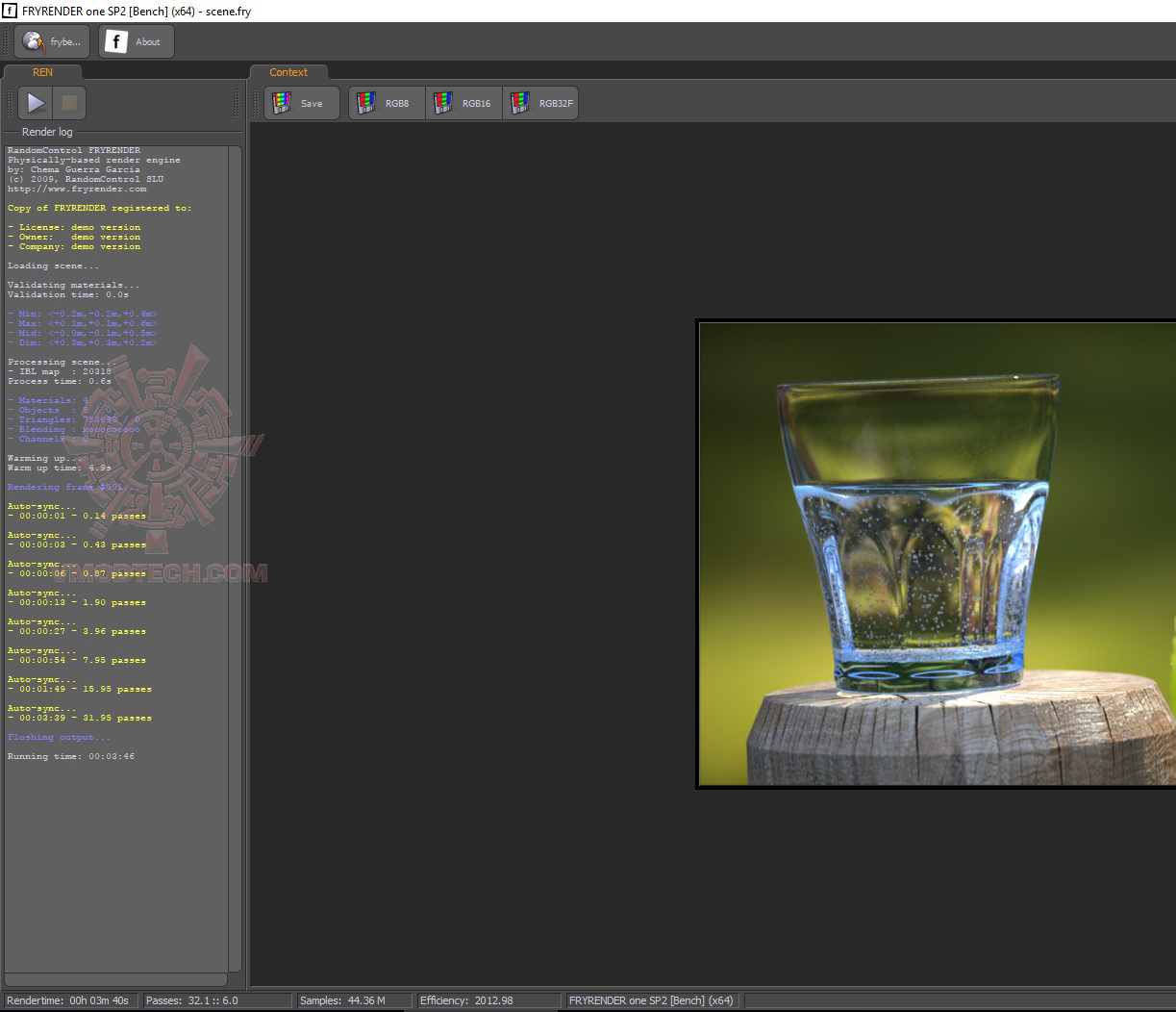
Task: Click the 'Loading scene...' log line
Action: [x=53, y=266]
